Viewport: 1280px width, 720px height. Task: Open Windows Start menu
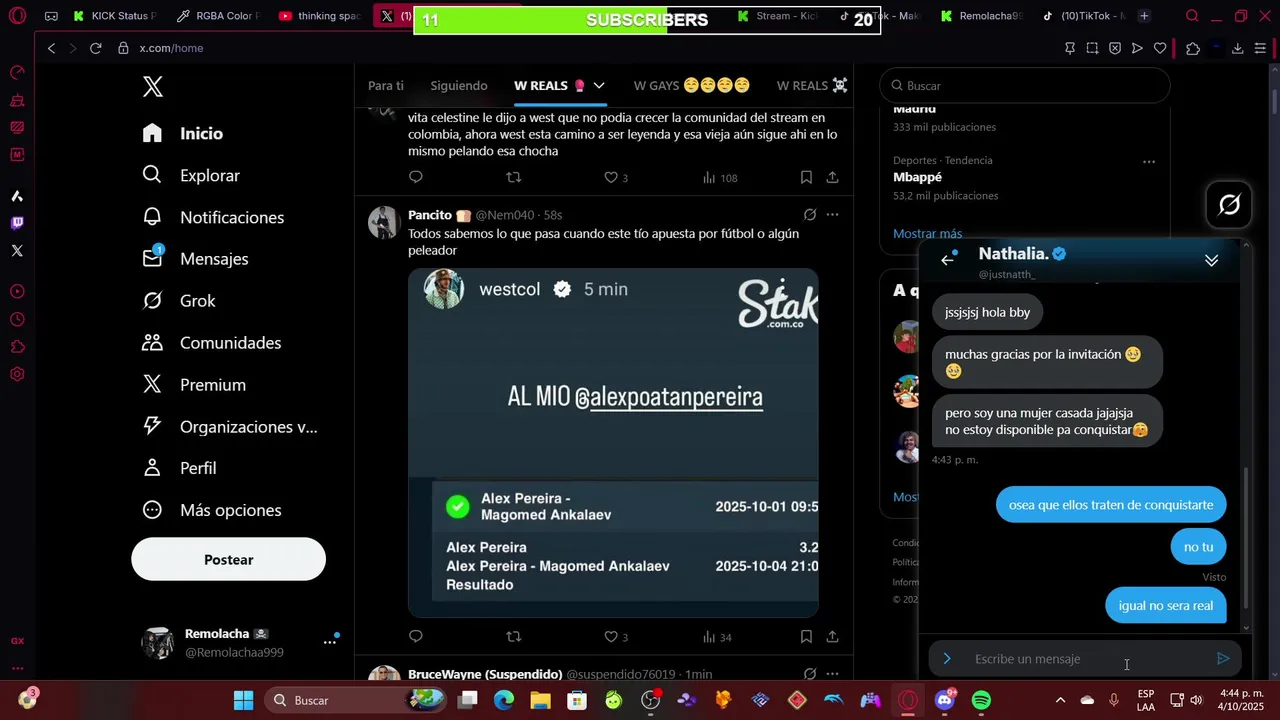coord(243,700)
